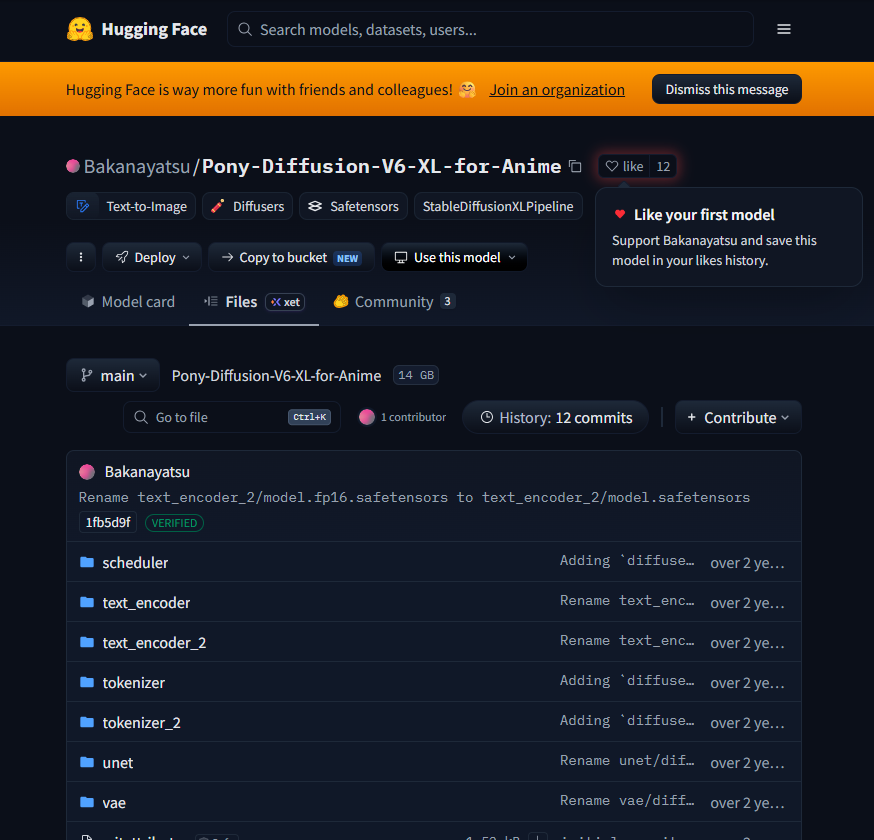The image size is (874, 840).
Task: Click the 14 GB repository size badge
Action: click(x=416, y=375)
